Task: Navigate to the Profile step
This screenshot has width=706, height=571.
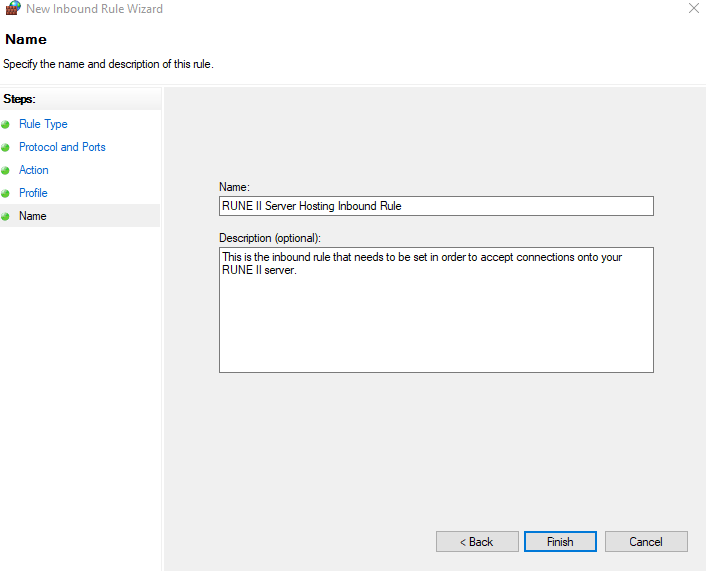Action: [x=33, y=193]
